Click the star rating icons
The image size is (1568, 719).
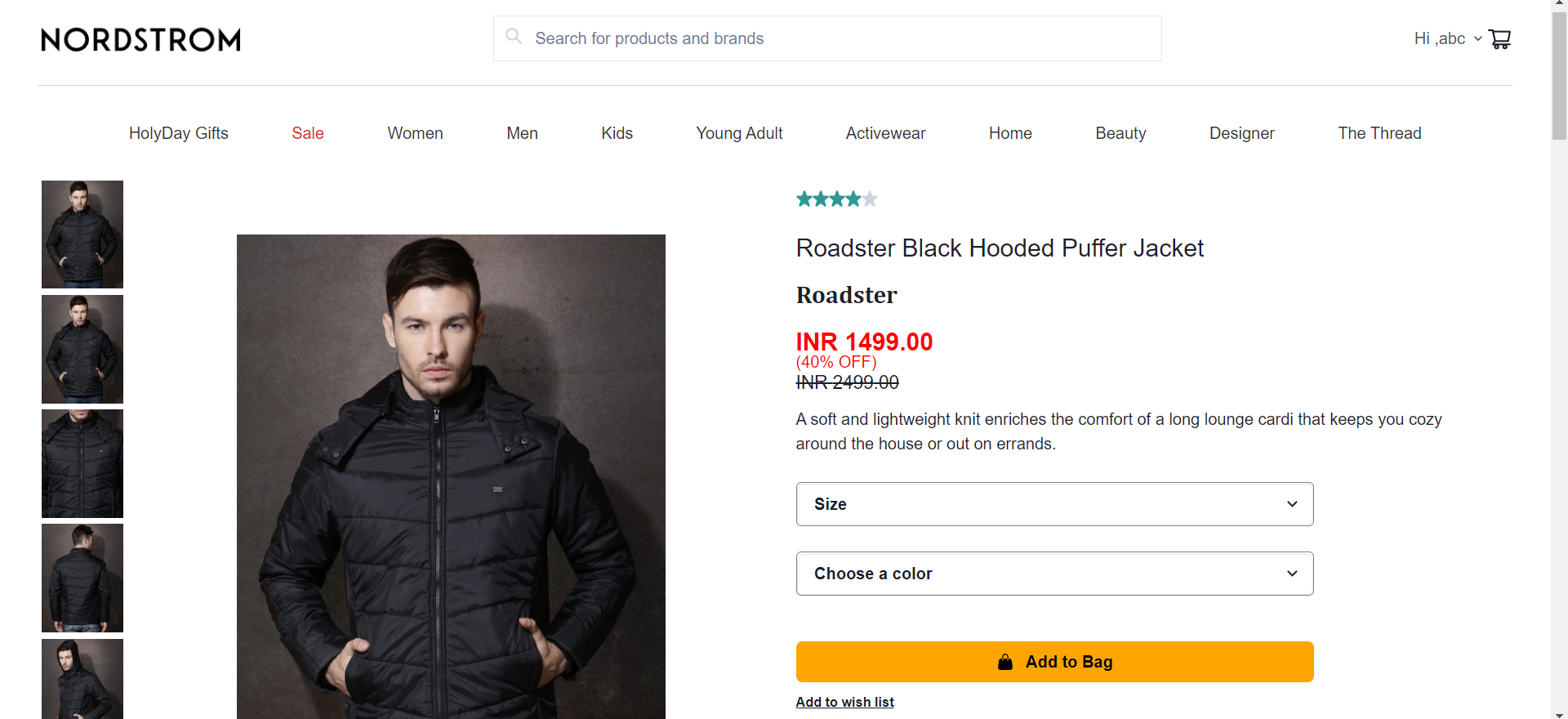tap(836, 199)
